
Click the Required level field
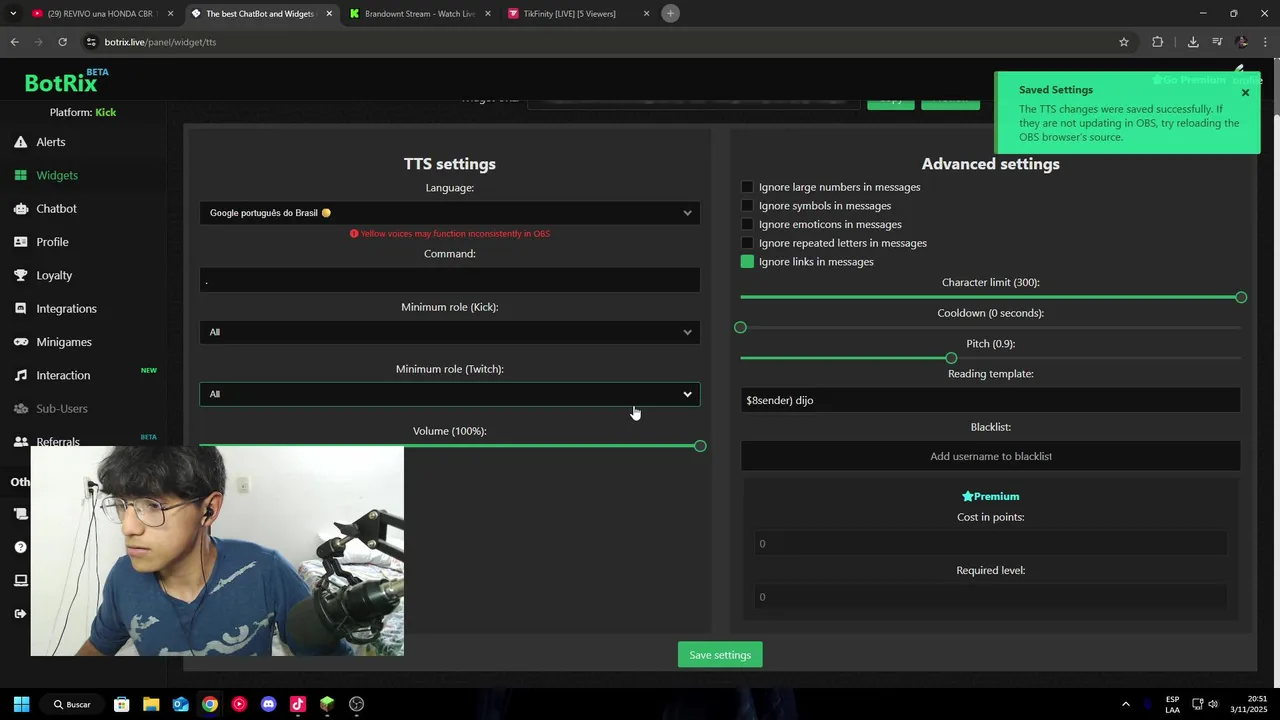tap(990, 597)
